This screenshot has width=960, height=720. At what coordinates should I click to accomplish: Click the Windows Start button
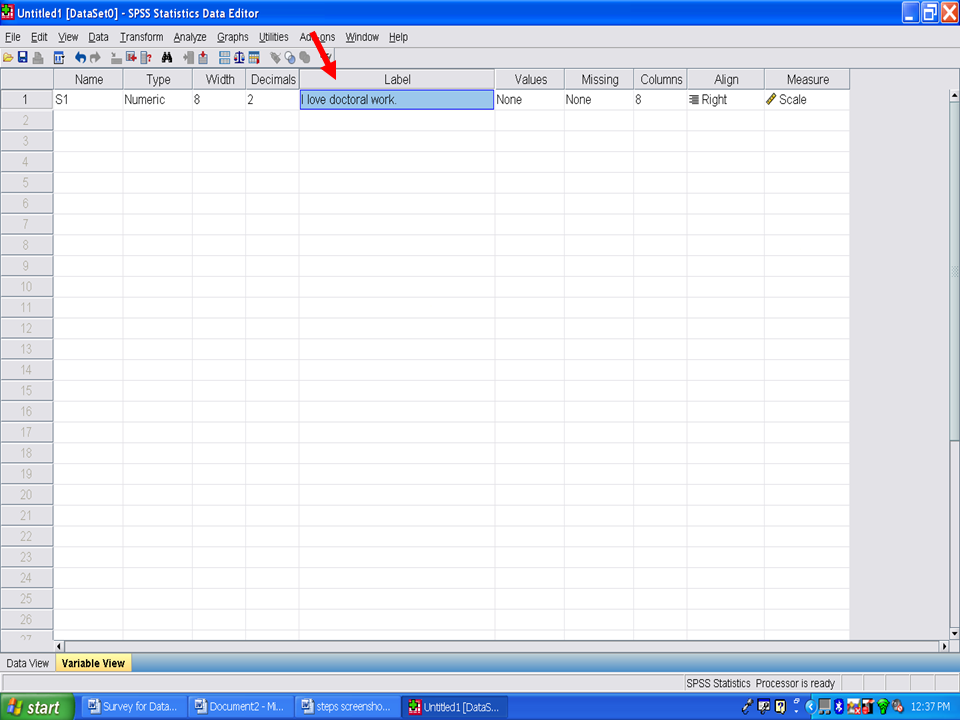pyautogui.click(x=37, y=707)
